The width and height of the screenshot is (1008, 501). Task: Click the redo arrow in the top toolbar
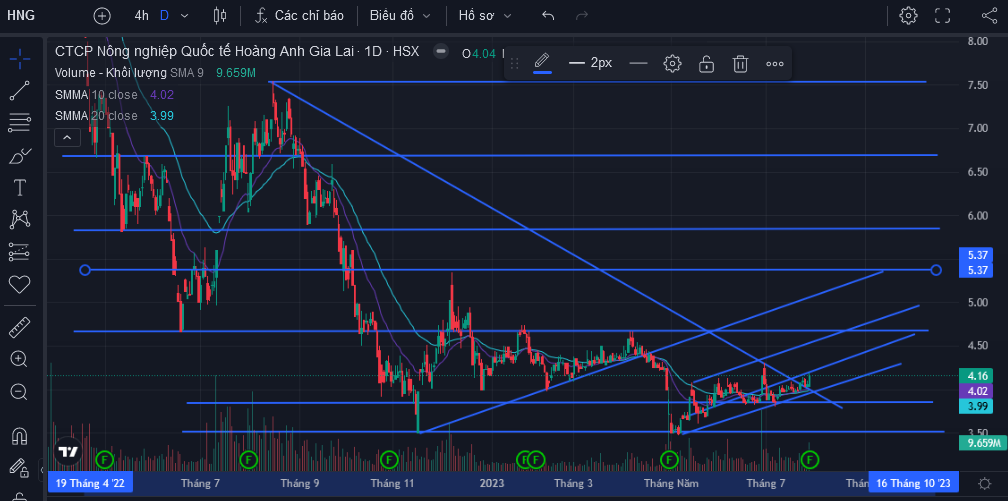pyautogui.click(x=582, y=15)
